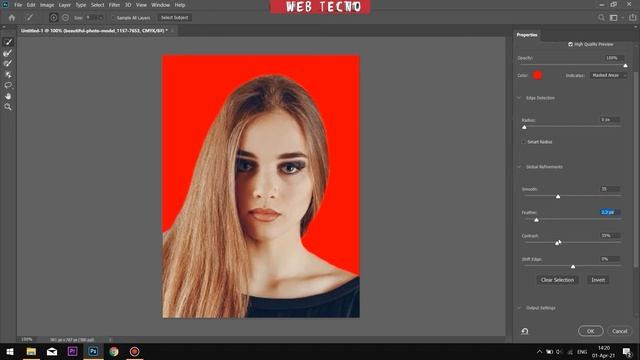Click Photoshop icon on taskbar
Viewport: 640px width, 360px height.
point(93,351)
